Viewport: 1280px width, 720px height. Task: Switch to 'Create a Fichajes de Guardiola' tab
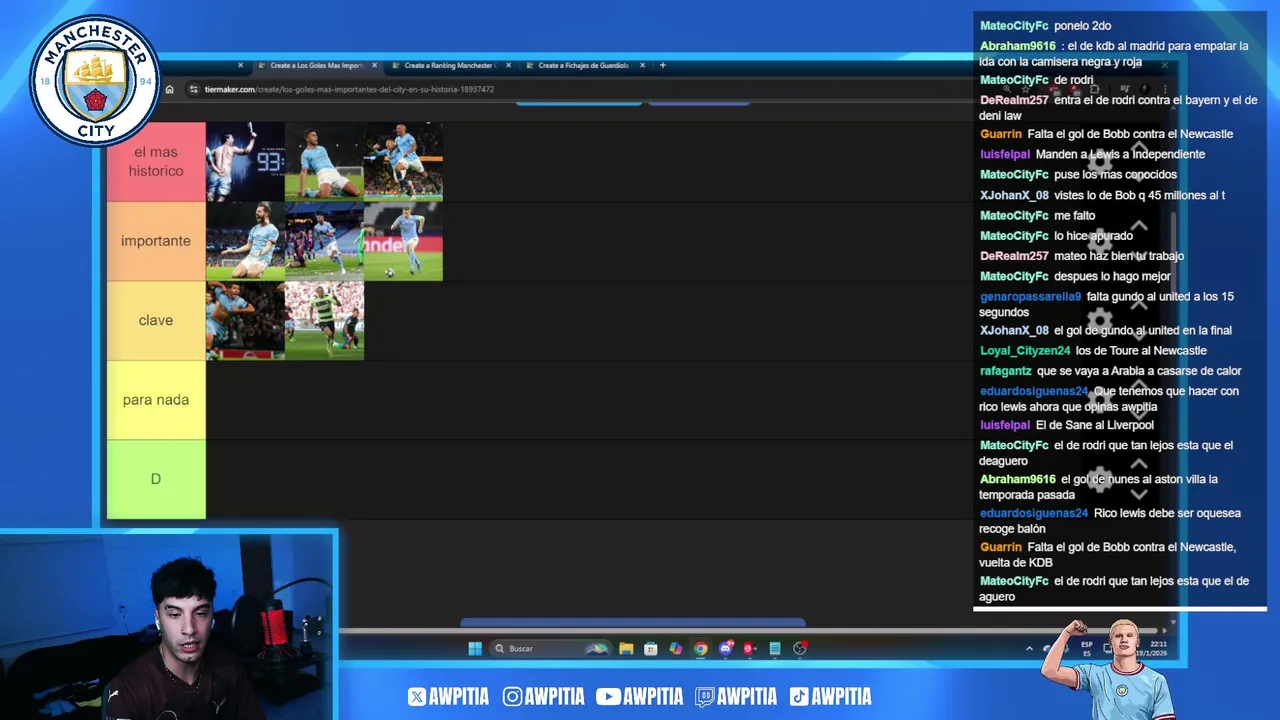coord(583,65)
